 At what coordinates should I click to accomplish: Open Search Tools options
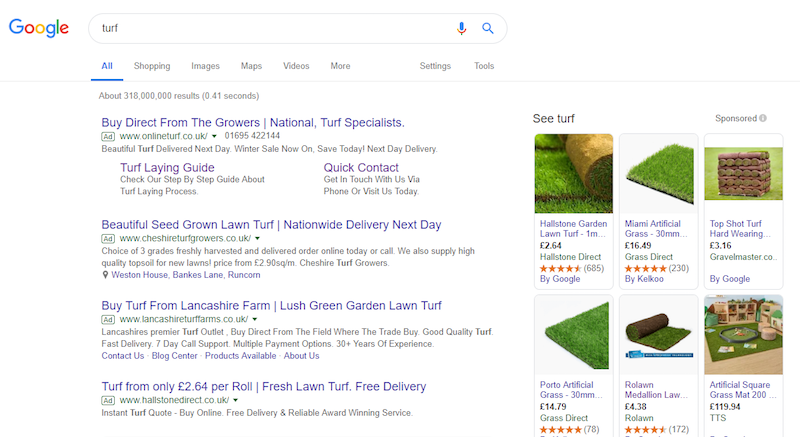coord(484,66)
